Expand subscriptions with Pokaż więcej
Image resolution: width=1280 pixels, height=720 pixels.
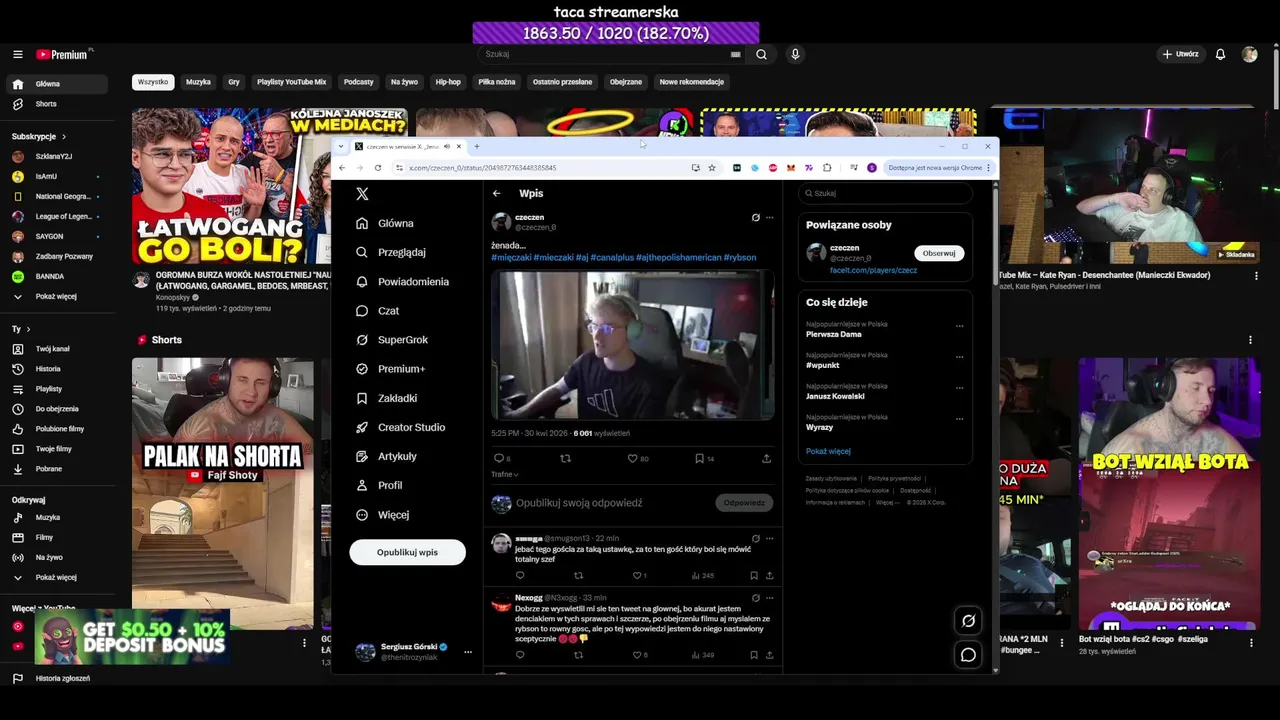tap(57, 296)
